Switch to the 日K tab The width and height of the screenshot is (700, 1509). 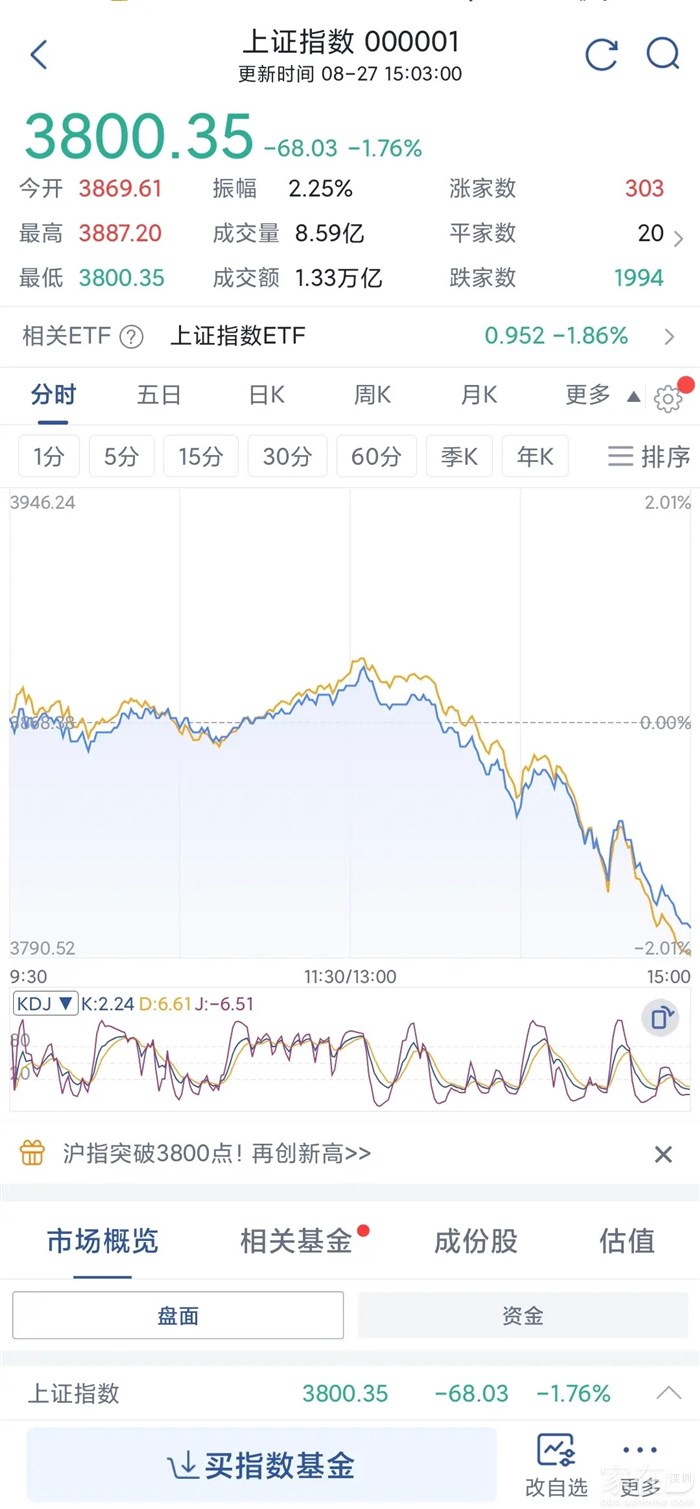266,396
